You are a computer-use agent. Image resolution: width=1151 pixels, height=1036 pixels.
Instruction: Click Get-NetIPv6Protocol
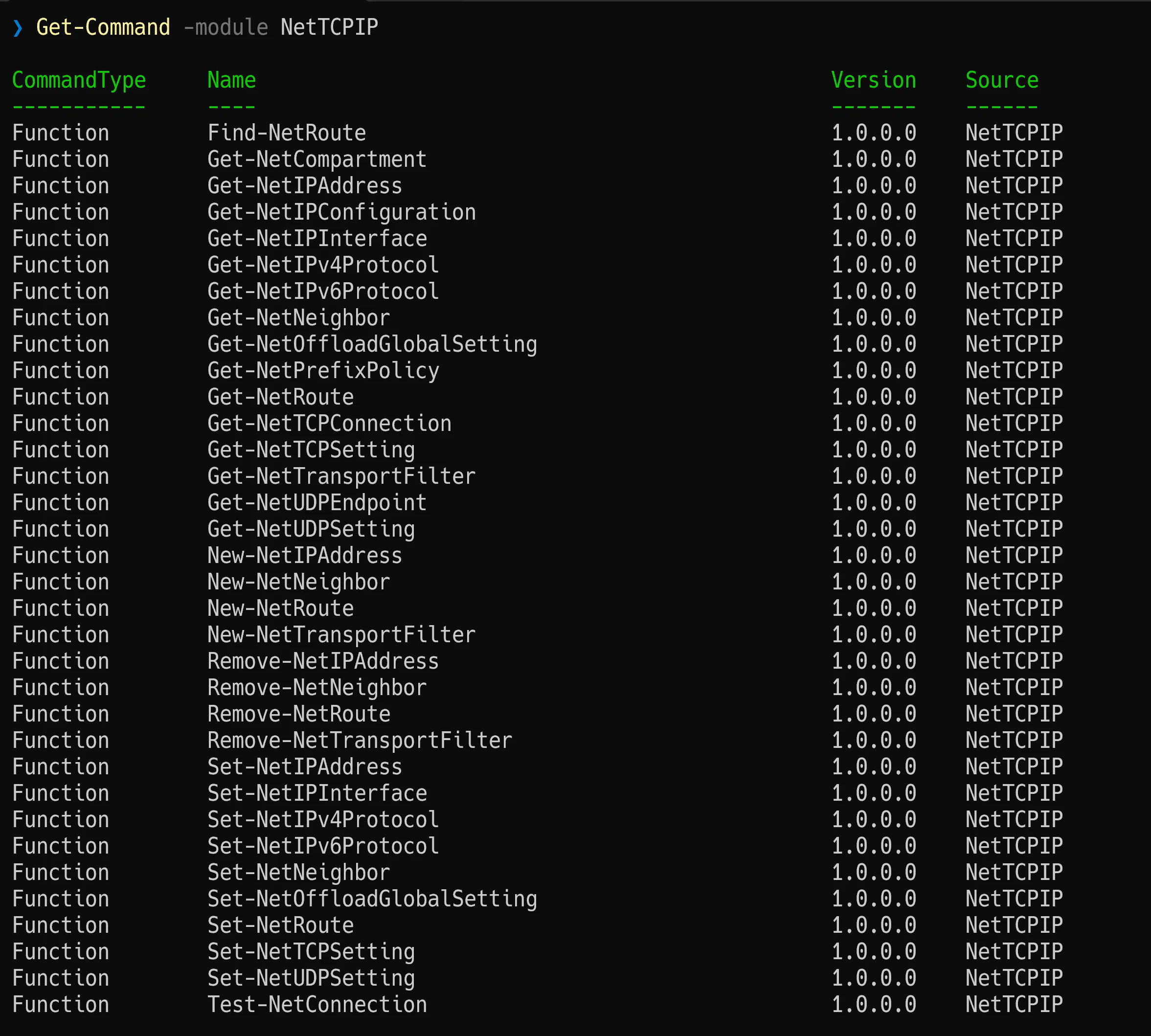[x=323, y=292]
